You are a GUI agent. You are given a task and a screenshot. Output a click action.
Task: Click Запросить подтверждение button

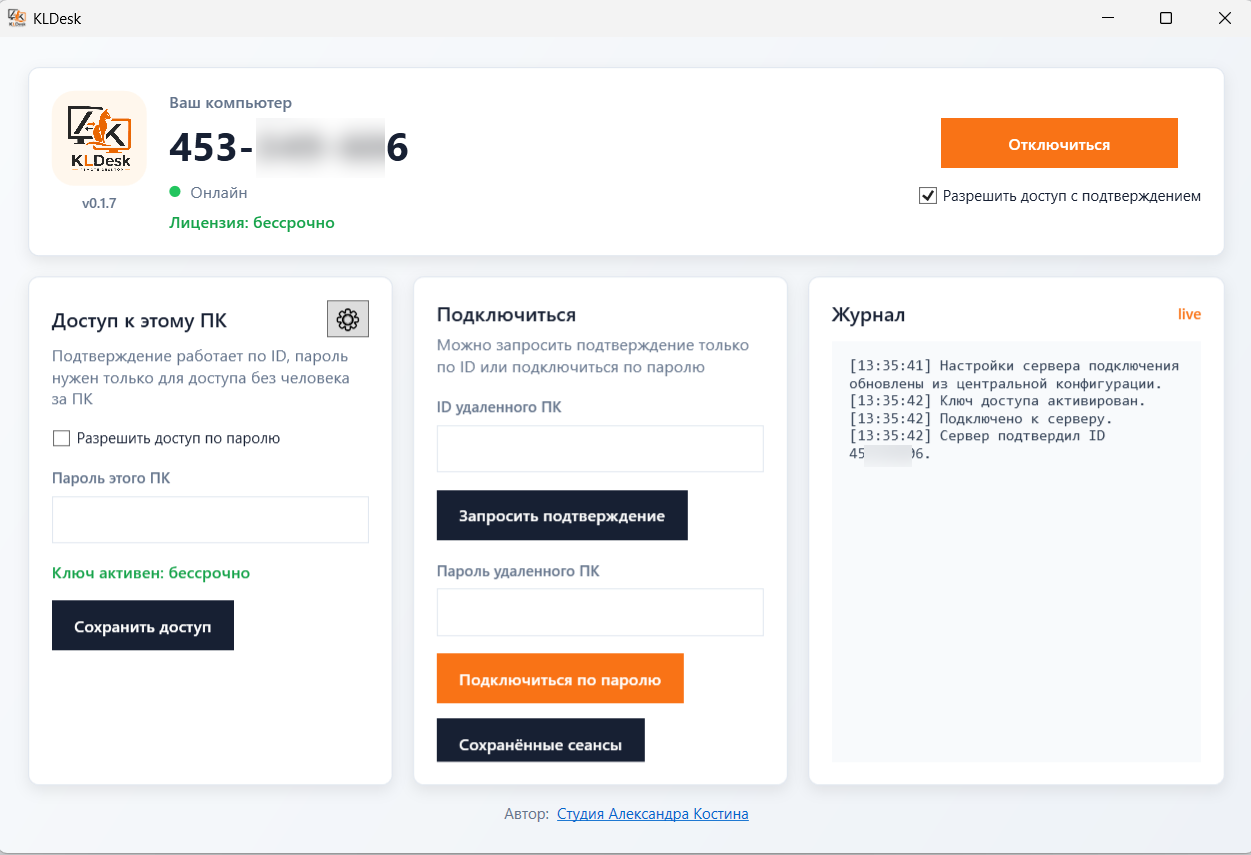[562, 516]
